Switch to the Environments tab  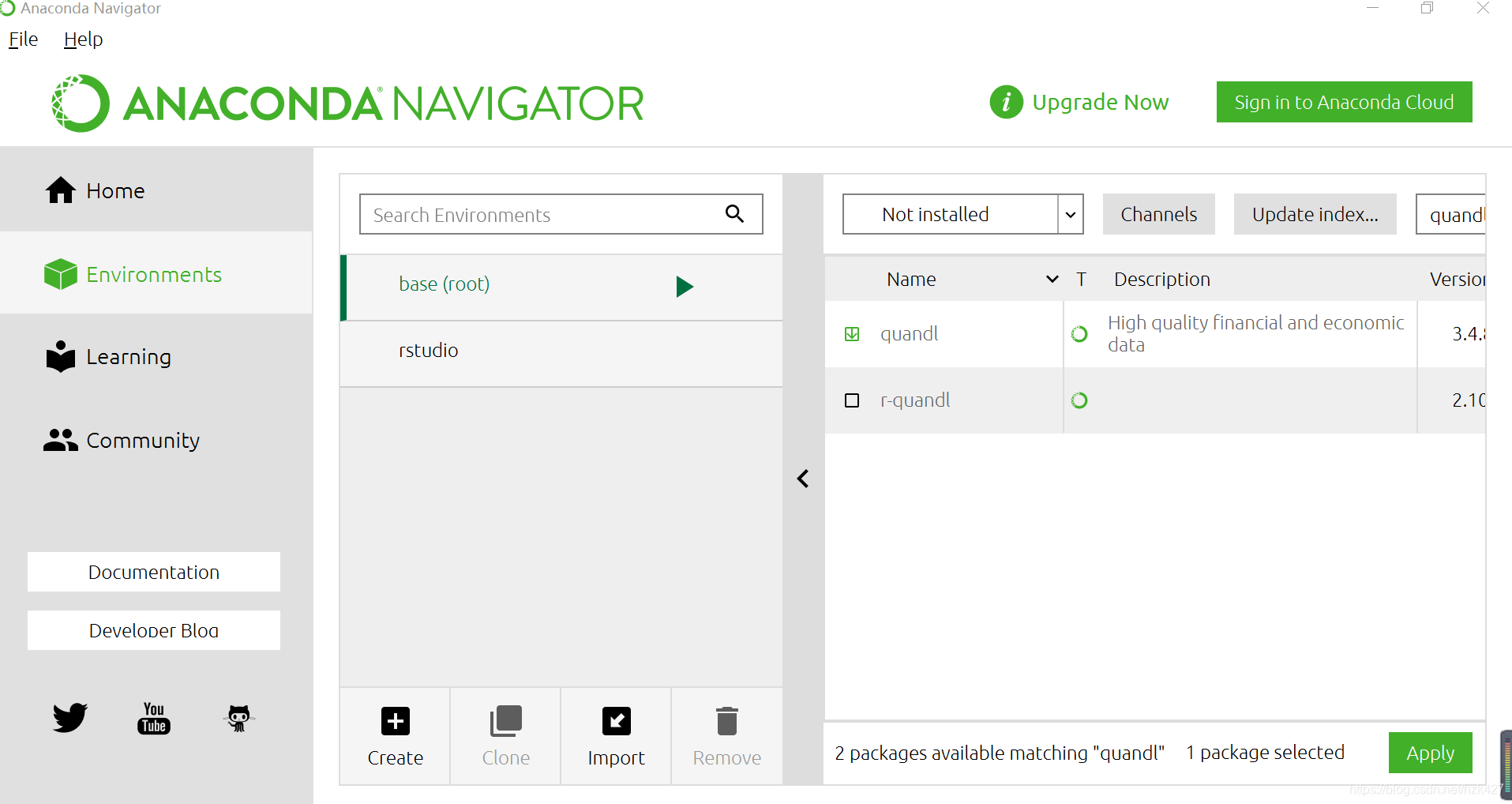tap(156, 274)
